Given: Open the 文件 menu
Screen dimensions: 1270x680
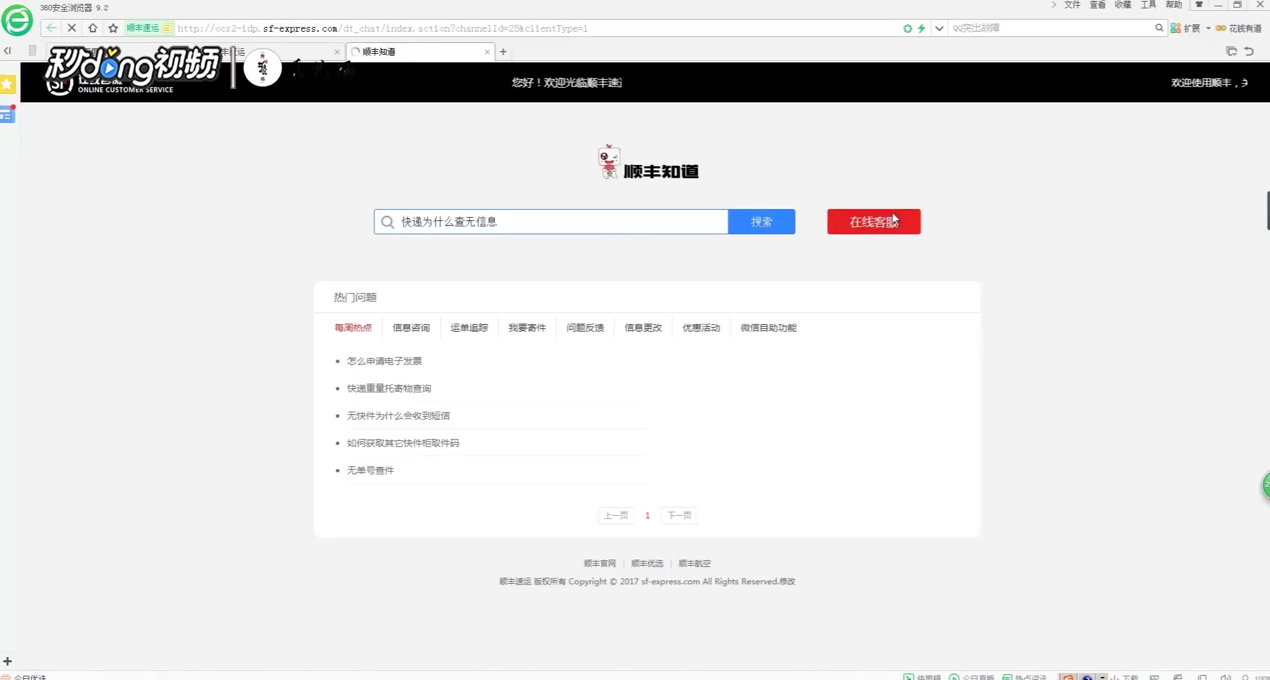Looking at the screenshot, I should click(1072, 5).
